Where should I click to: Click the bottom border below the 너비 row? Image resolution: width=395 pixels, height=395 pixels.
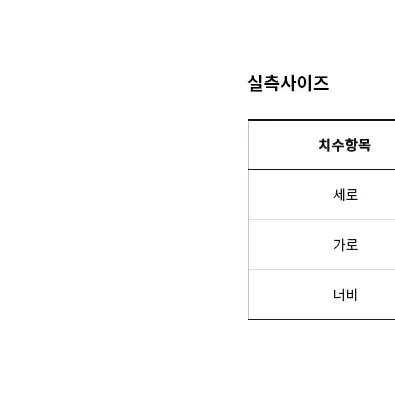pyautogui.click(x=322, y=319)
